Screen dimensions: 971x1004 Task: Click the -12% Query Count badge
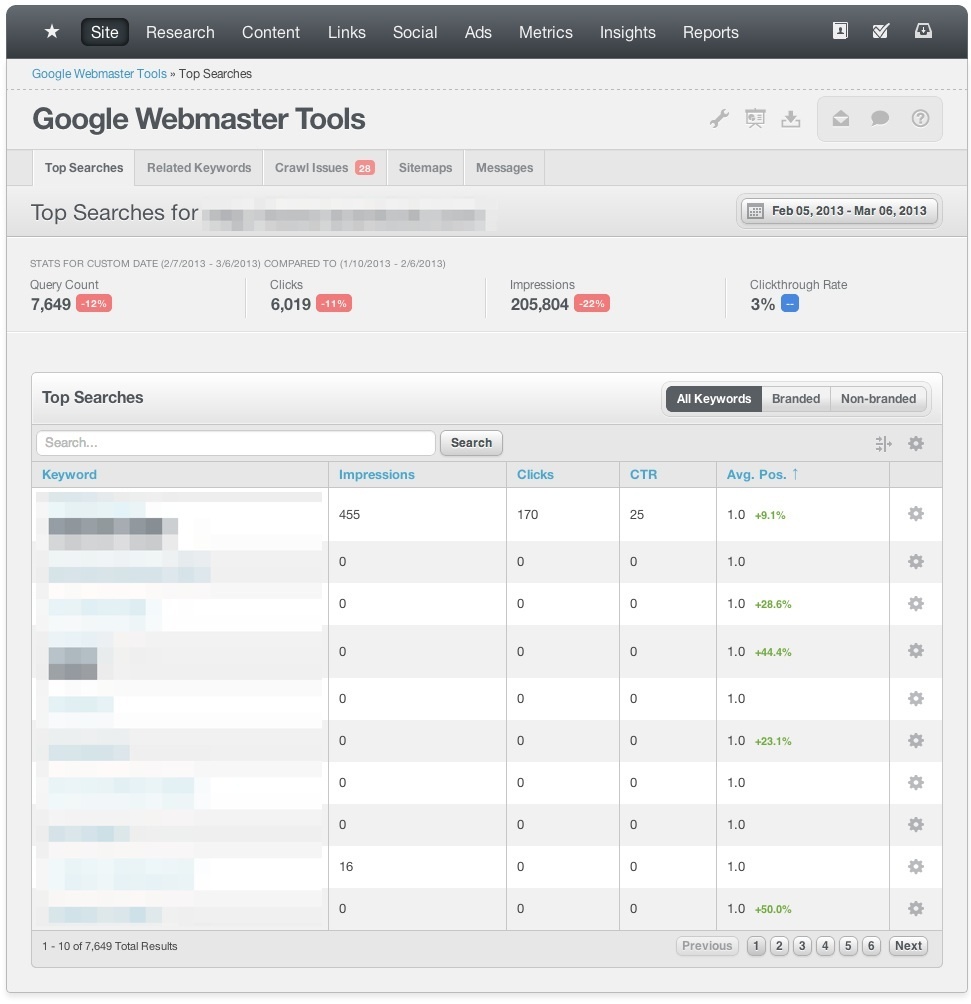94,304
